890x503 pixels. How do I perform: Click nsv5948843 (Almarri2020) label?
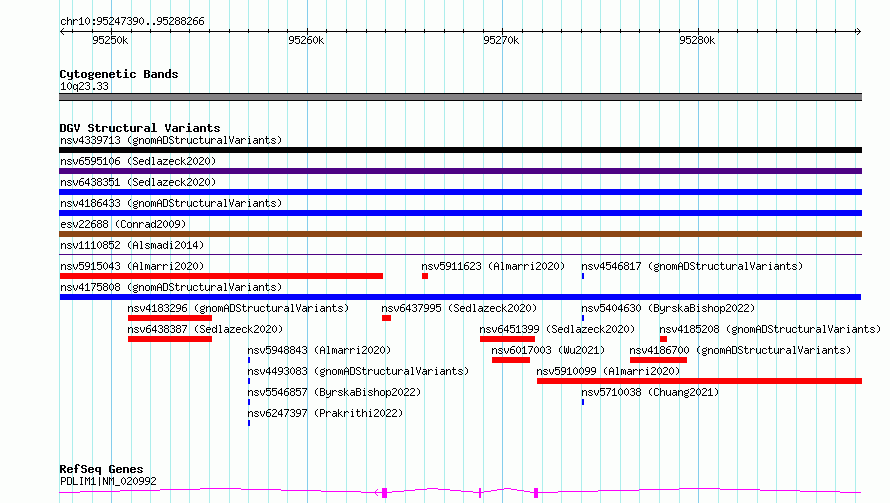(319, 350)
